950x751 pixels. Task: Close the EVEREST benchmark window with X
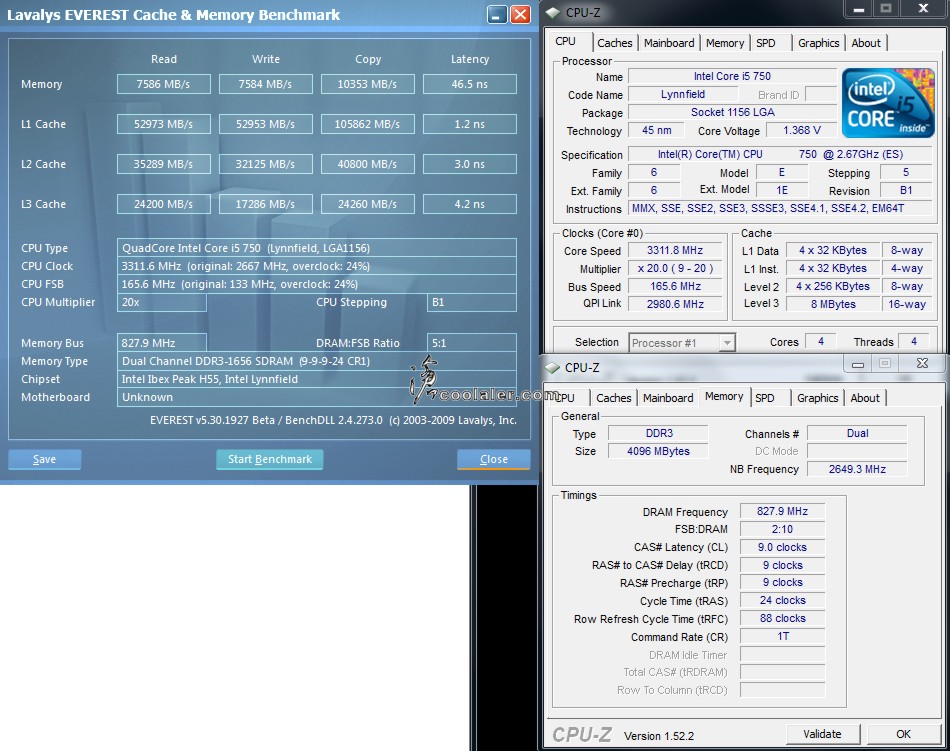click(x=520, y=15)
